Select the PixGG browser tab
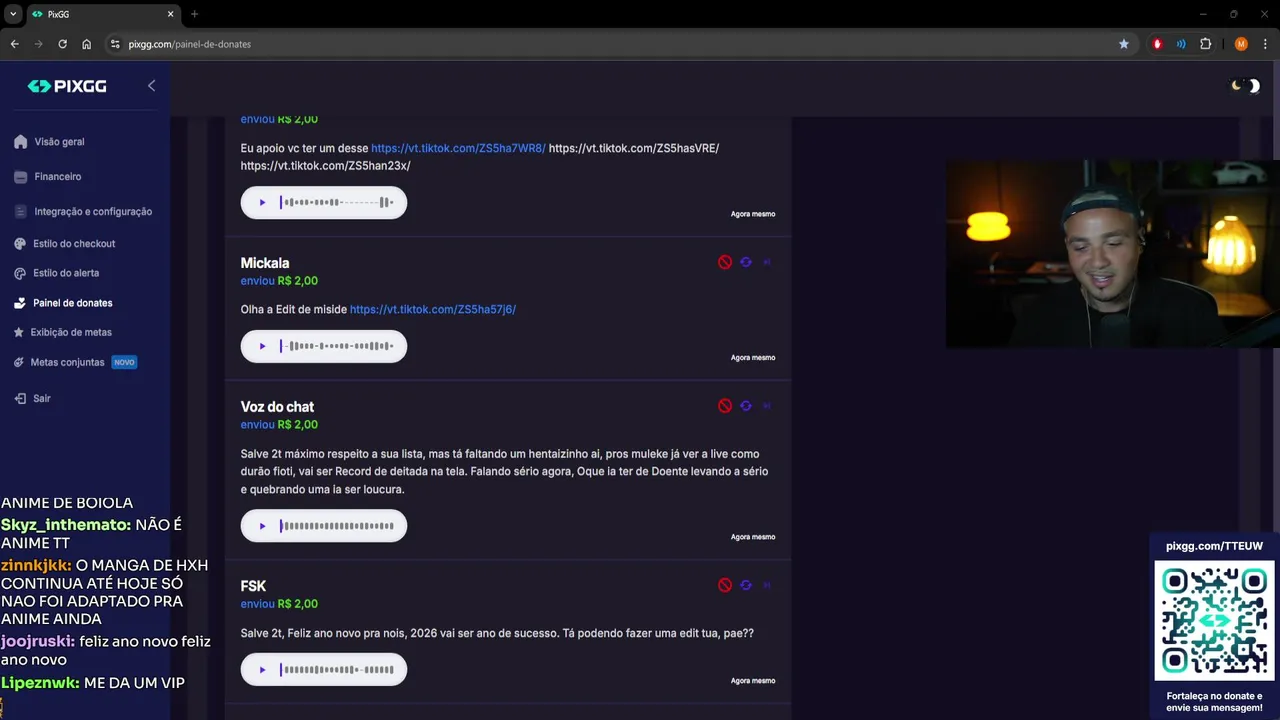 point(103,14)
